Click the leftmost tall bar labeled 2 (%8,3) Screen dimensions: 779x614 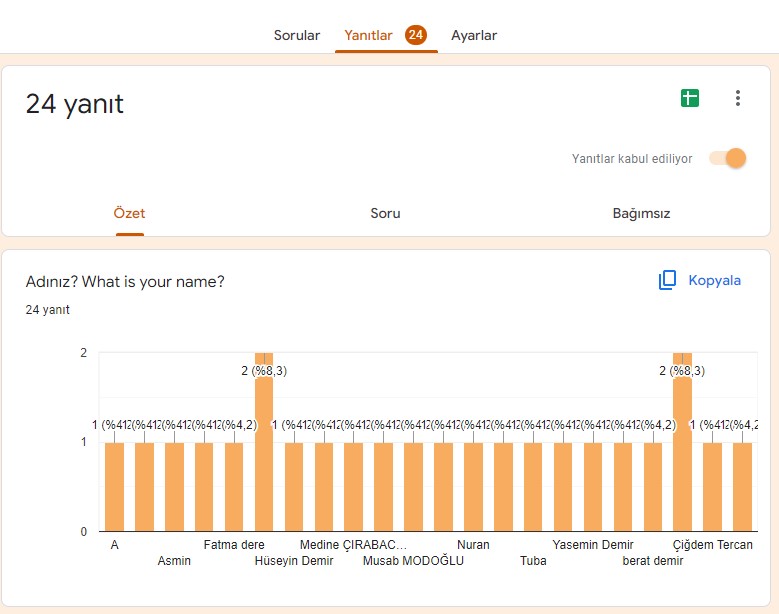(x=264, y=450)
